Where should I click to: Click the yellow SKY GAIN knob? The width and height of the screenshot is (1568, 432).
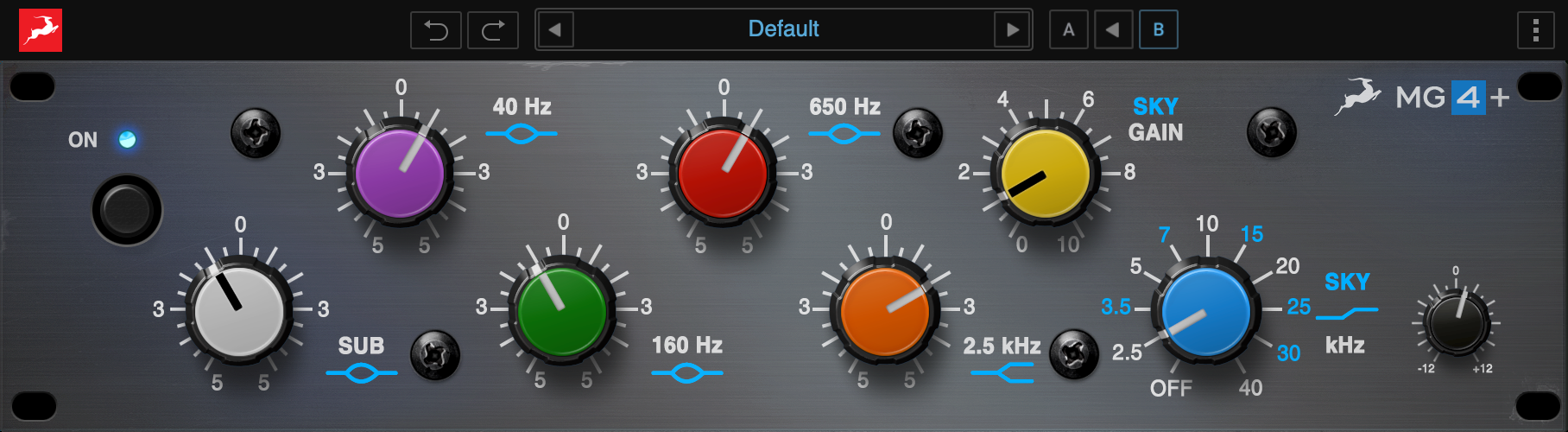point(1045,174)
